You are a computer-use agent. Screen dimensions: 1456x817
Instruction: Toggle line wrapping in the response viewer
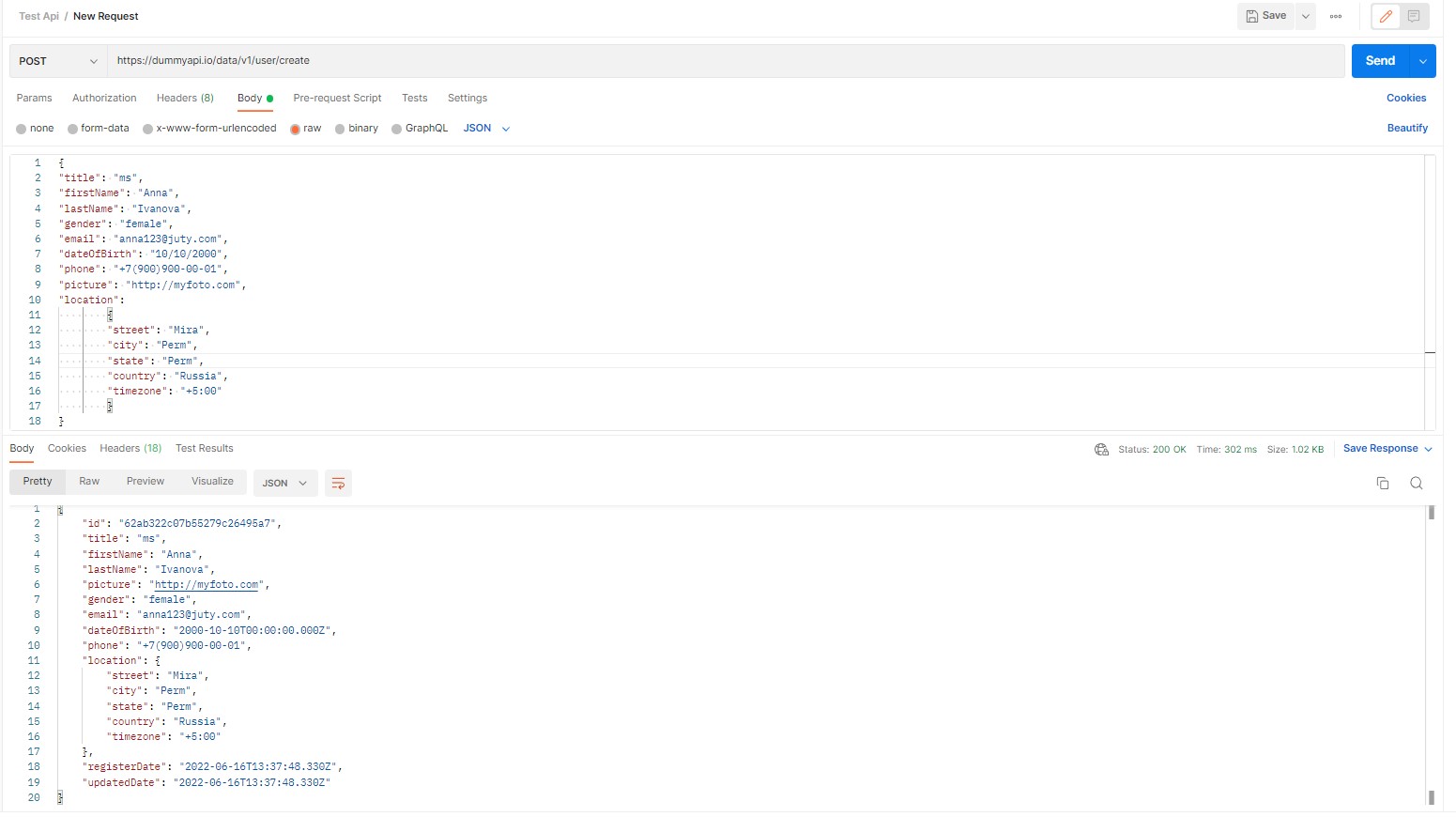point(338,483)
